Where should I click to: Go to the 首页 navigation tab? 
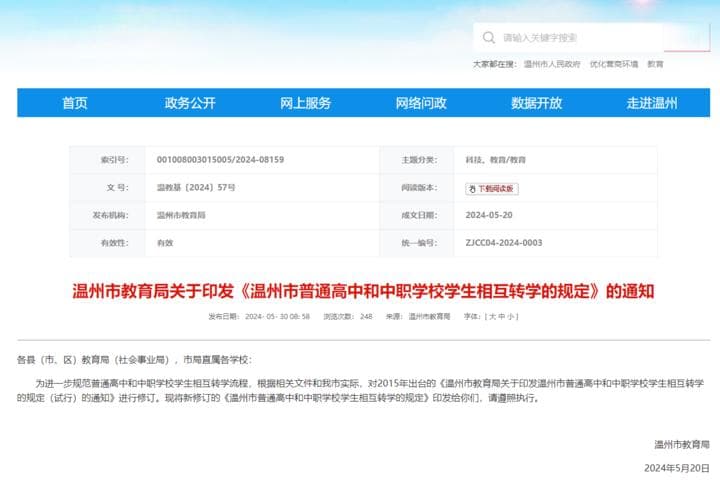[x=75, y=103]
